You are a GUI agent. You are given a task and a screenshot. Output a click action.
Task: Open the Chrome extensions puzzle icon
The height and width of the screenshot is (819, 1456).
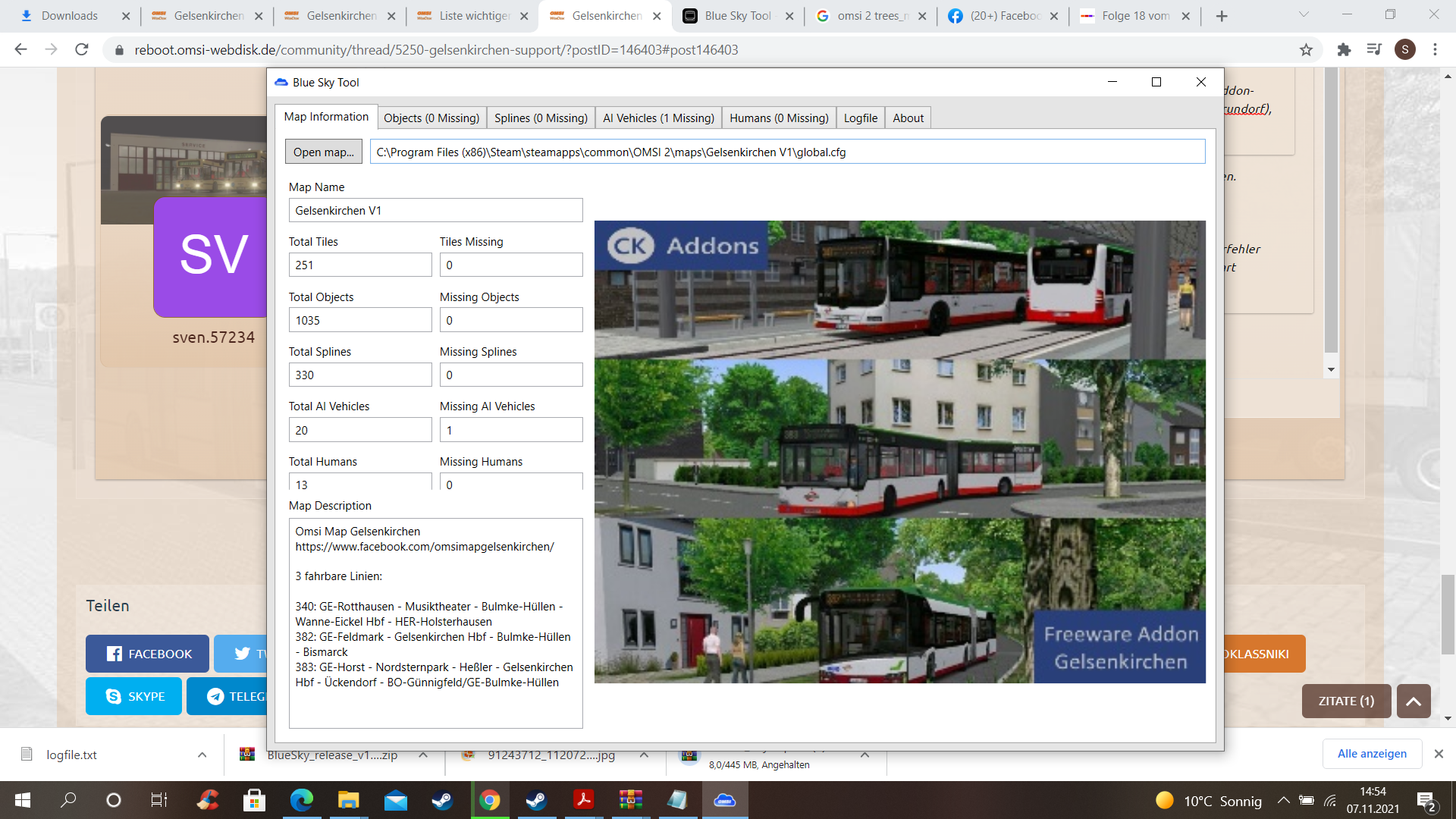pos(1344,50)
